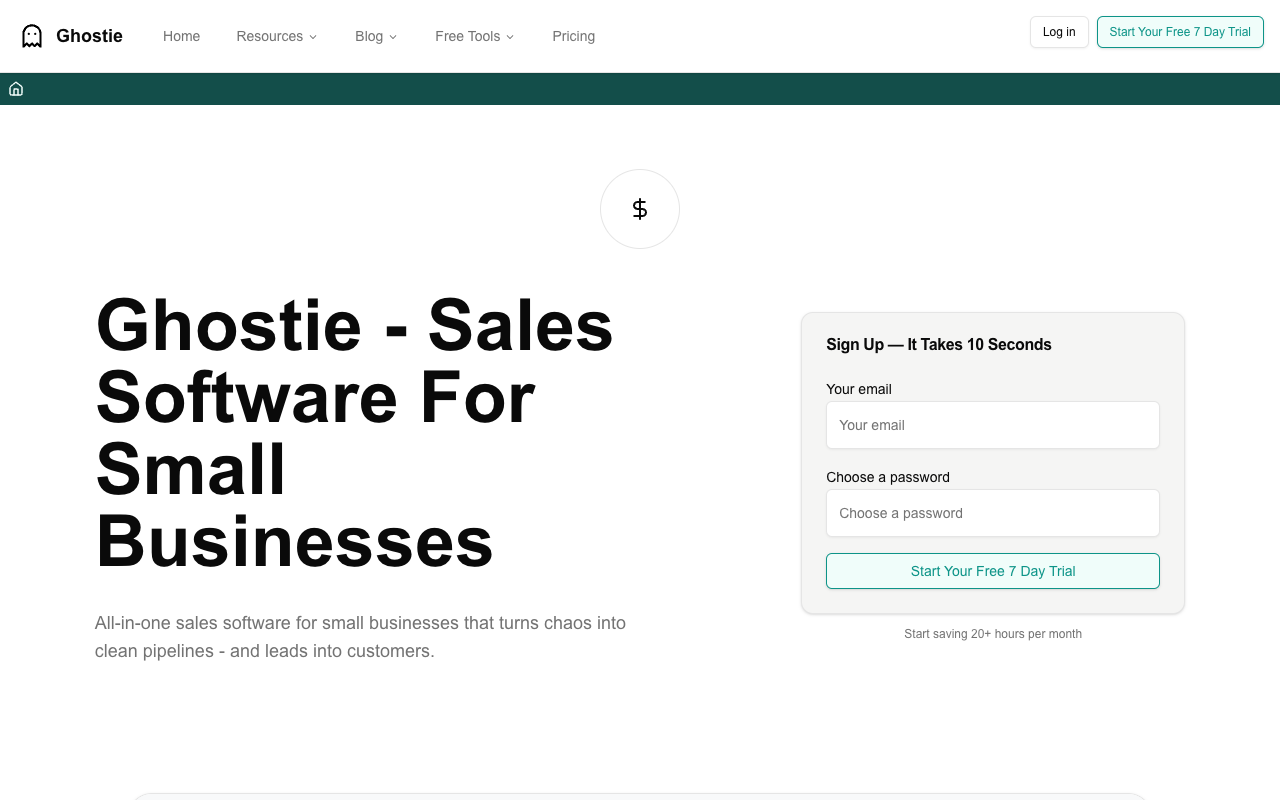The height and width of the screenshot is (800, 1280).
Task: Open the Pricing page
Action: point(573,36)
